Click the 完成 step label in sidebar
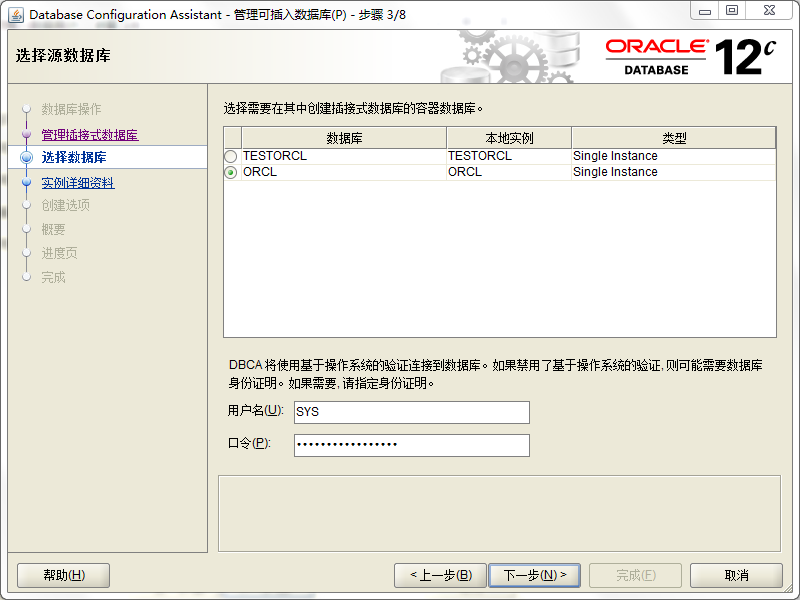This screenshot has width=800, height=600. (x=54, y=277)
